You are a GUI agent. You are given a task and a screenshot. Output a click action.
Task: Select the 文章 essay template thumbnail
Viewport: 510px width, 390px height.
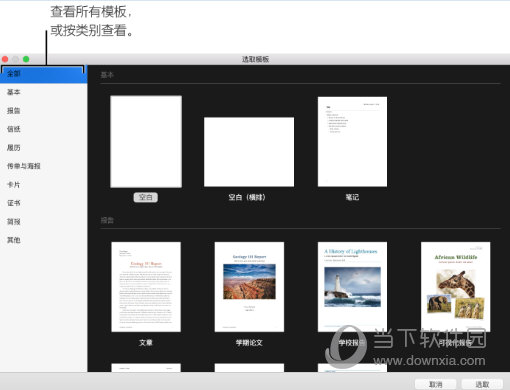pyautogui.click(x=146, y=287)
